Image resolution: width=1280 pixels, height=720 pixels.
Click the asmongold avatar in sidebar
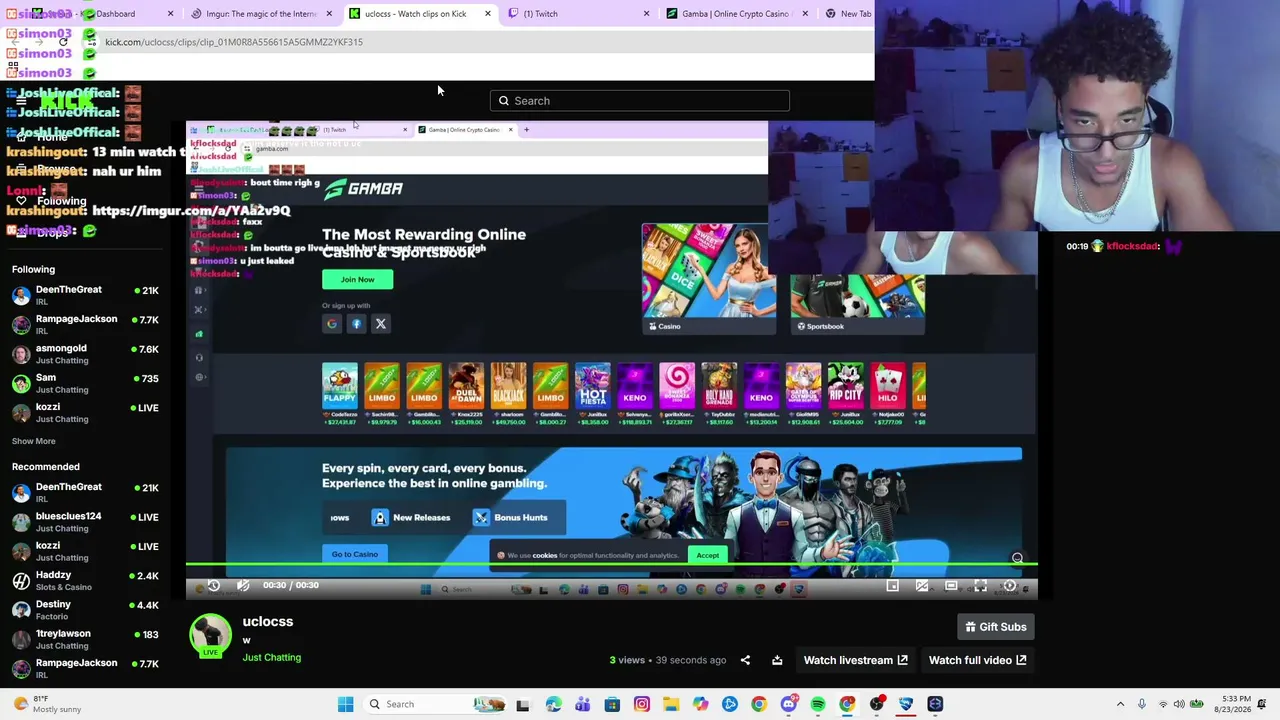click(21, 355)
